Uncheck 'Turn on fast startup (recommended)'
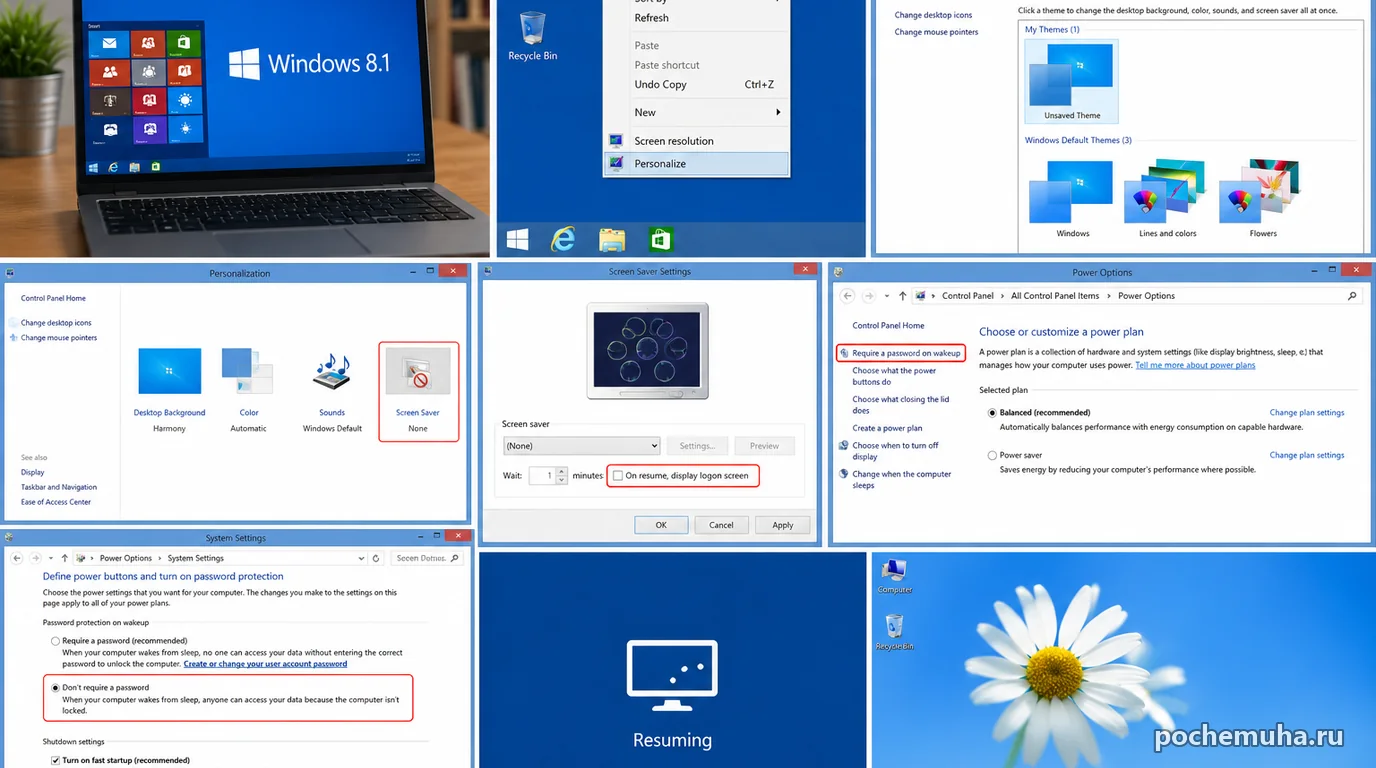Image resolution: width=1376 pixels, height=768 pixels. pos(55,761)
